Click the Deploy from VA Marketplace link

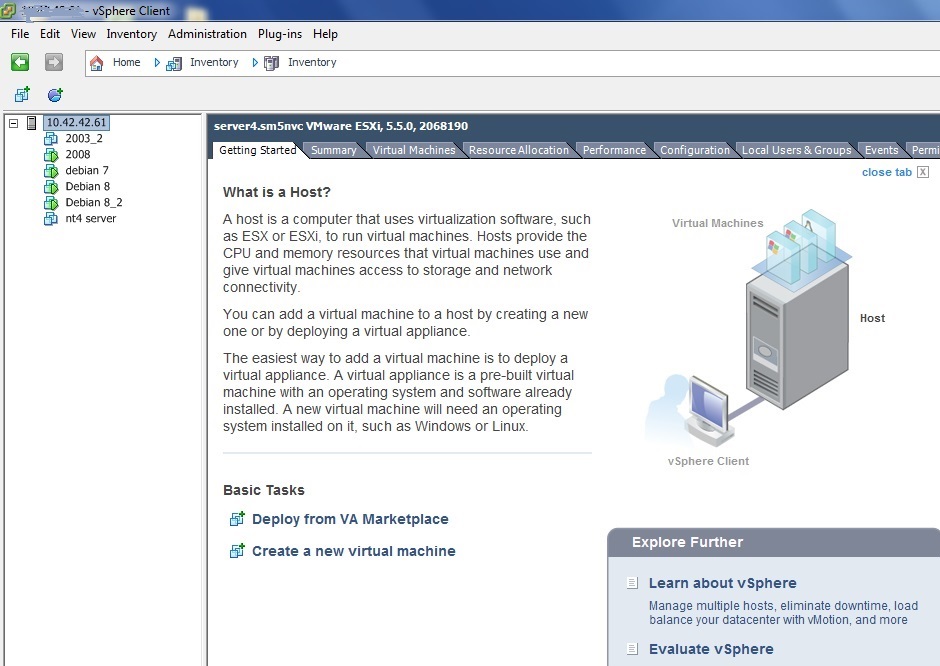350,519
